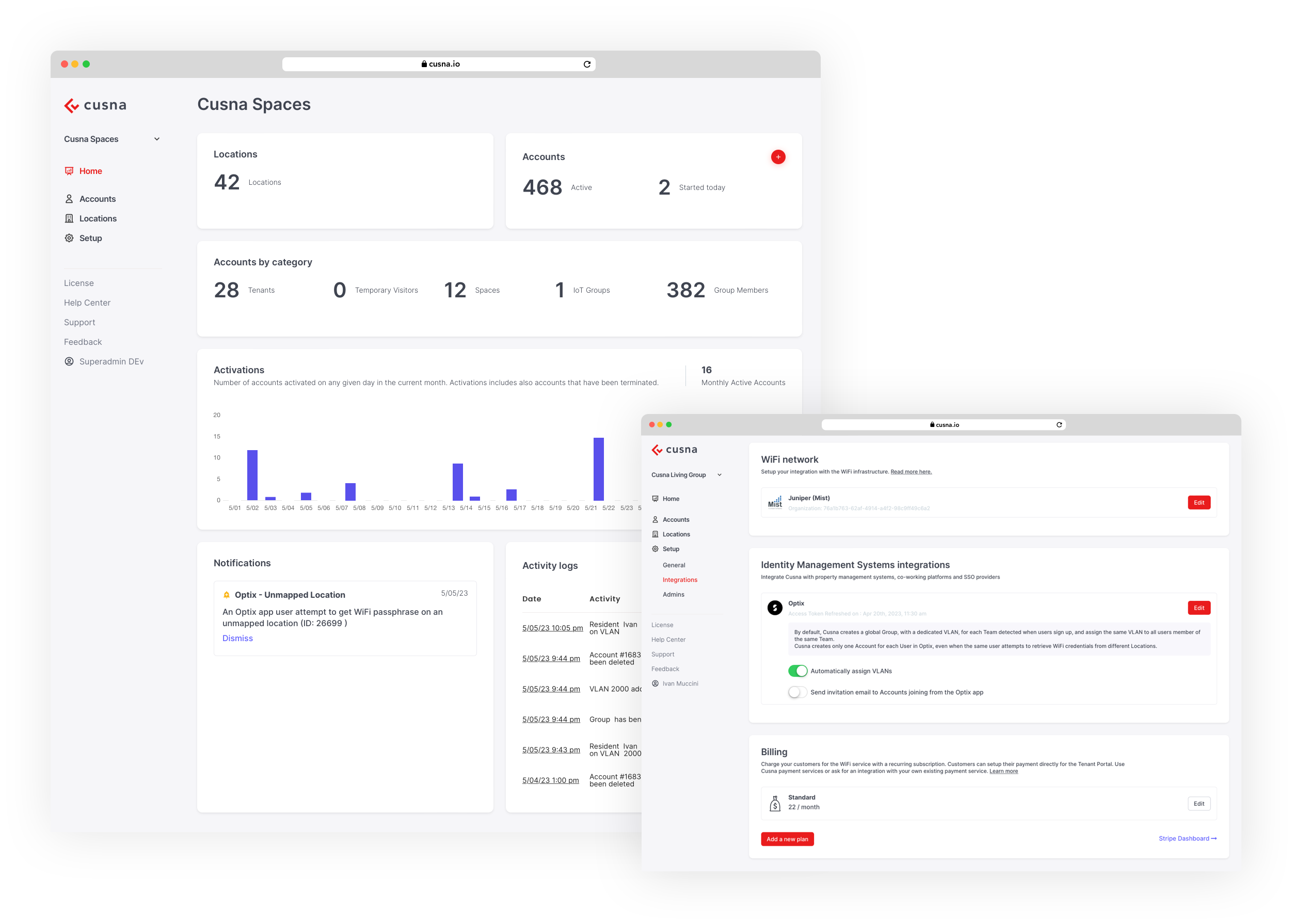Select Admins under Setup
Viewport: 1293px width, 924px height.
(673, 595)
